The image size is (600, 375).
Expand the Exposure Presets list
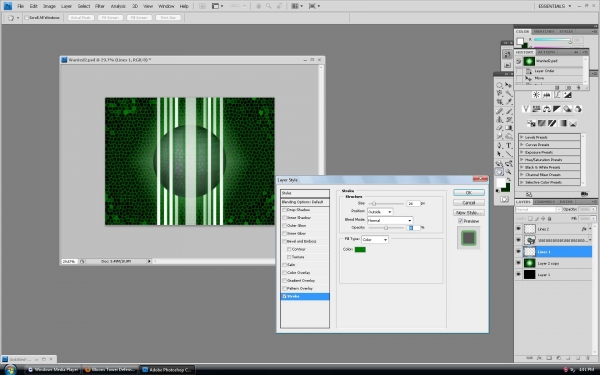click(522, 152)
